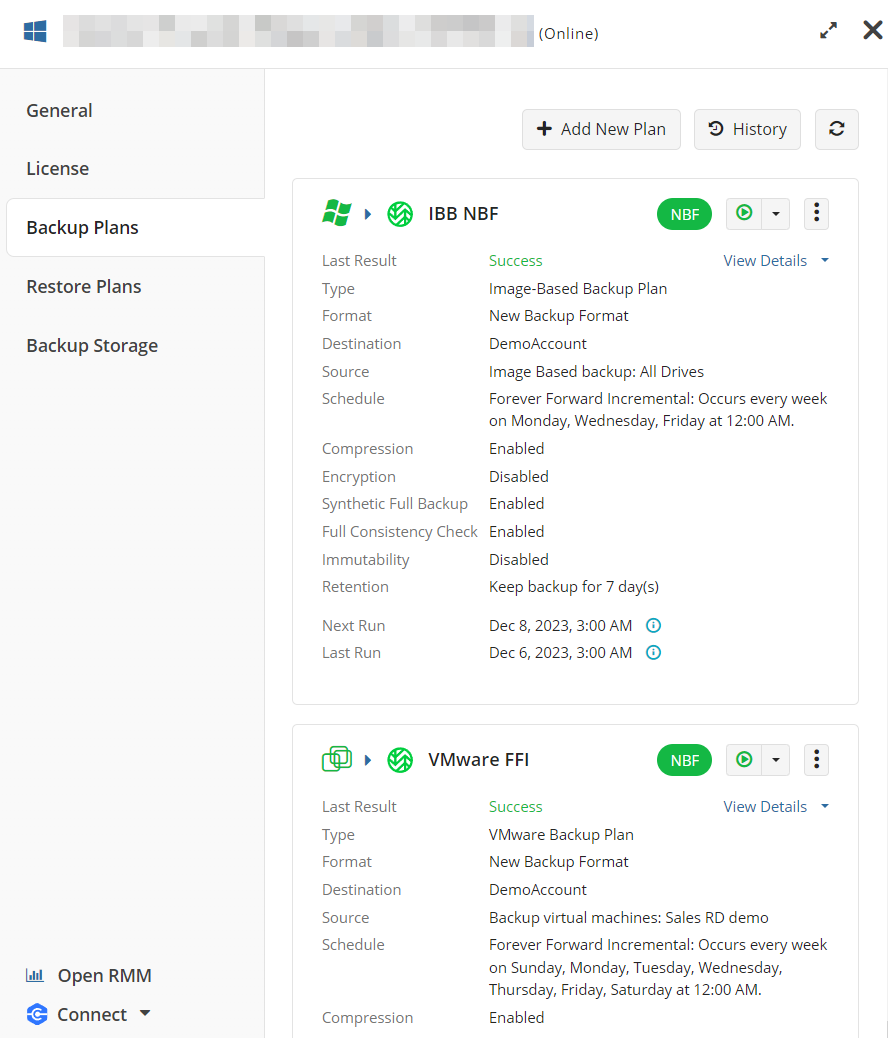The width and height of the screenshot is (888, 1038).
Task: Click the Windows icon on the IBB NBF plan
Action: point(337,212)
